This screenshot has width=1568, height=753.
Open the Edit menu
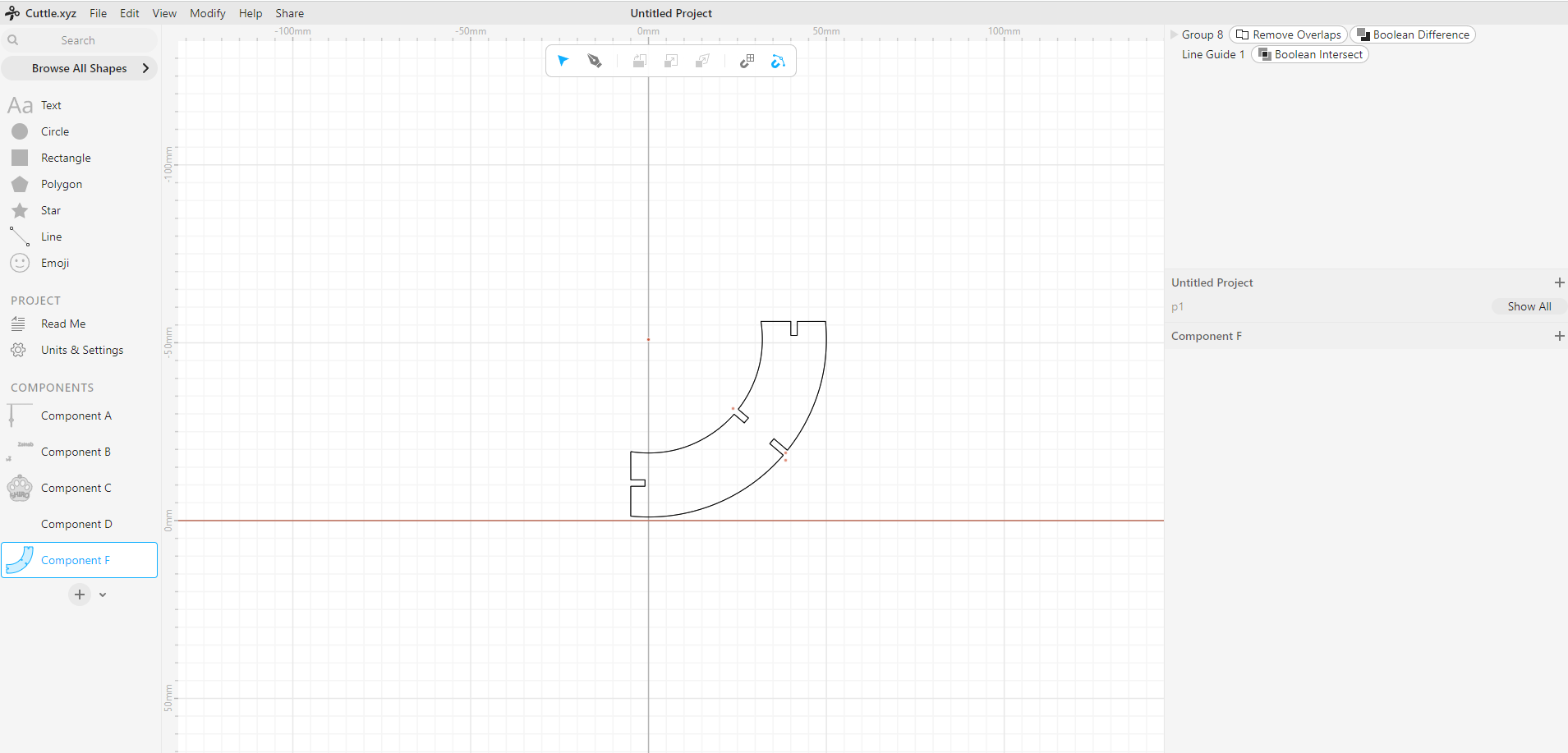130,13
